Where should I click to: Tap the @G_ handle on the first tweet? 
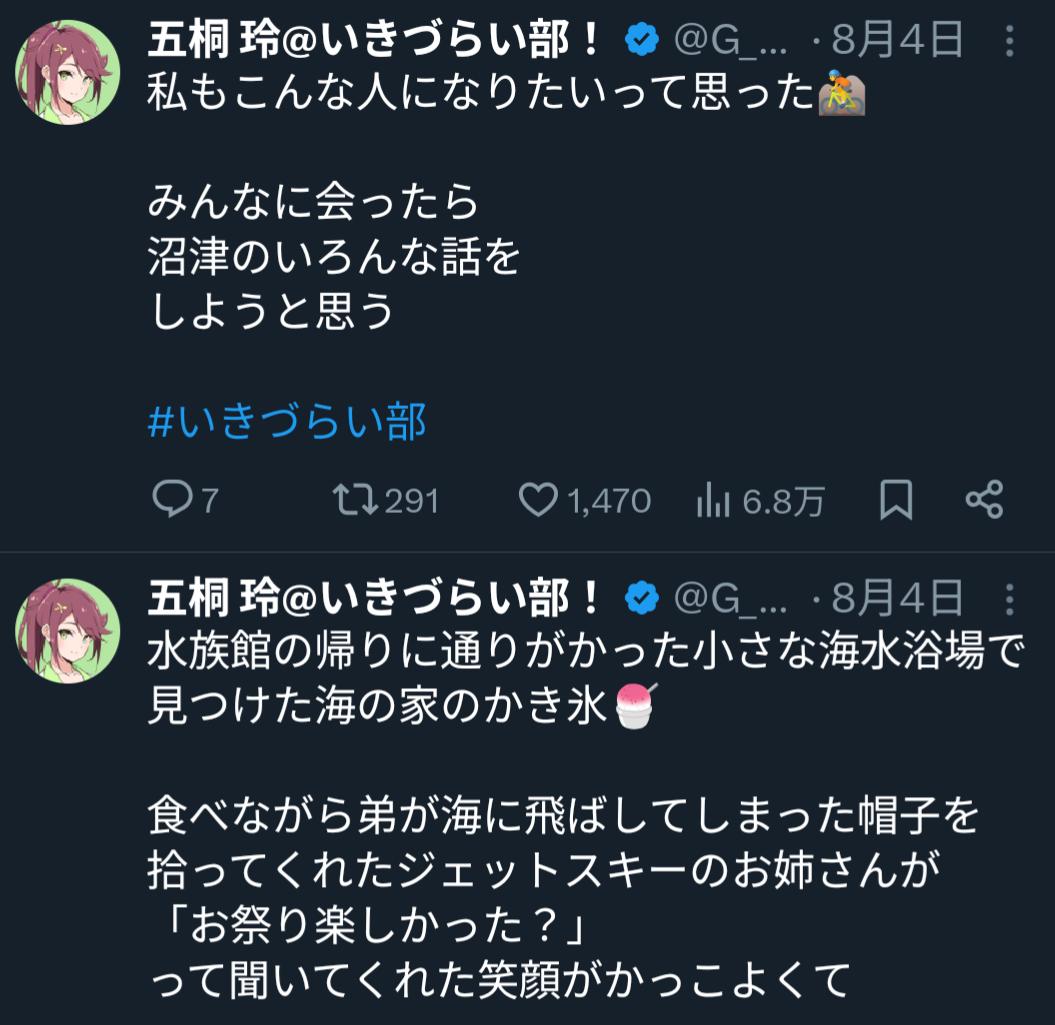[x=731, y=41]
